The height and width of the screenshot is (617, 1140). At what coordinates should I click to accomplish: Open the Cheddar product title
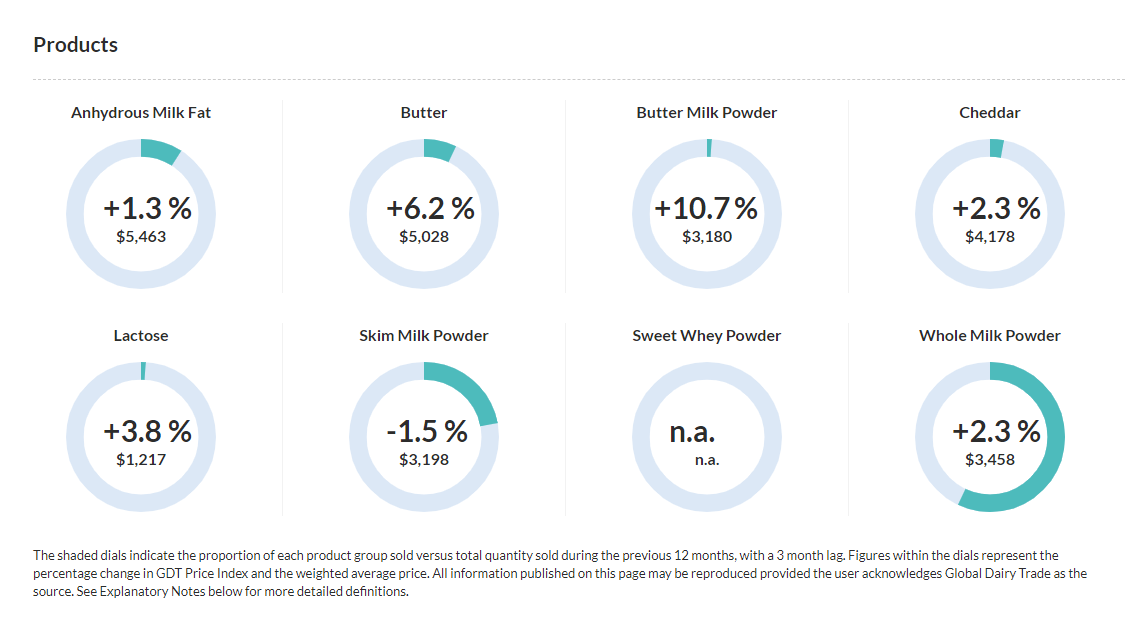pyautogui.click(x=990, y=113)
